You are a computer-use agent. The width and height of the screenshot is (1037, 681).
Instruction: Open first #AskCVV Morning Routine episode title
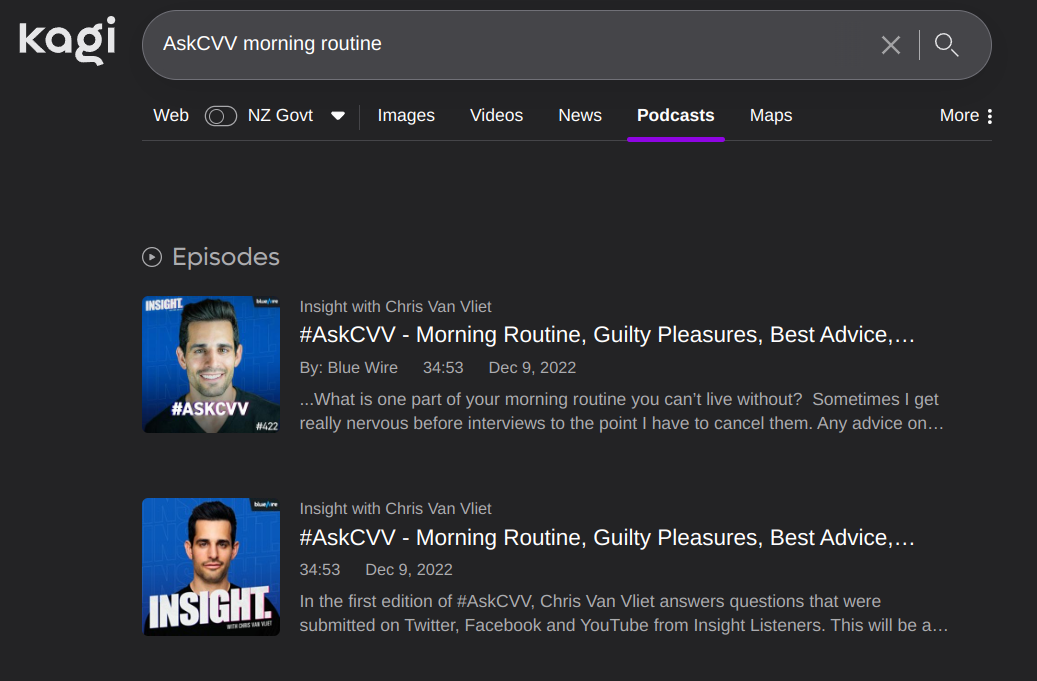(x=607, y=335)
